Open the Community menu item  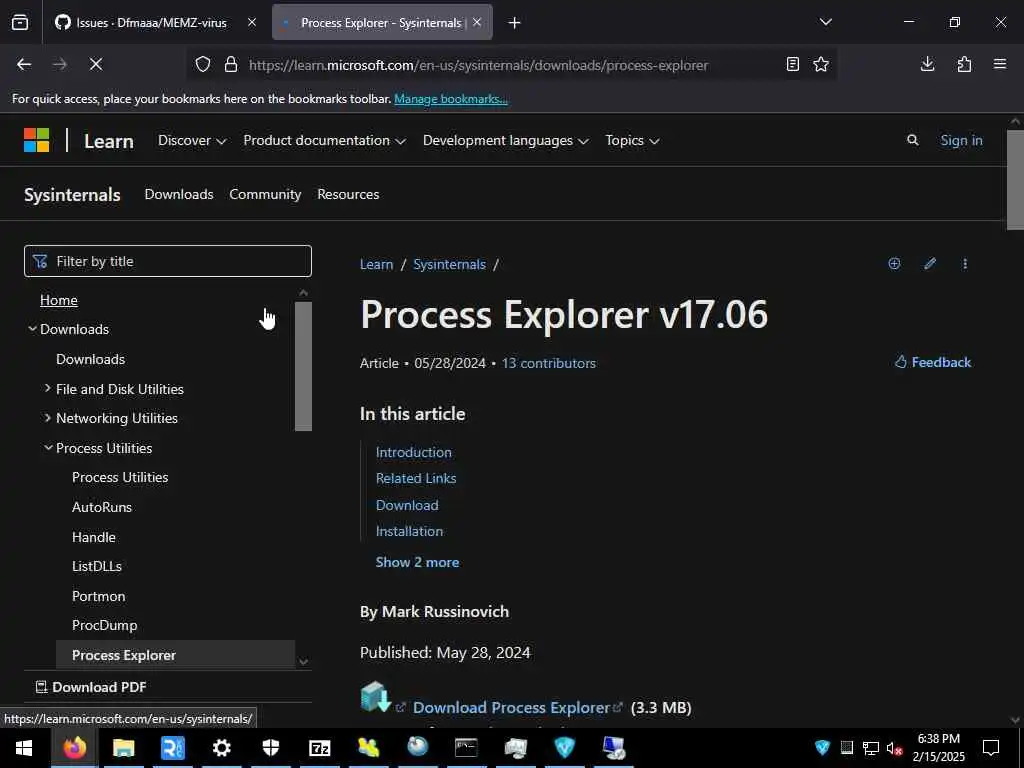[x=265, y=195]
